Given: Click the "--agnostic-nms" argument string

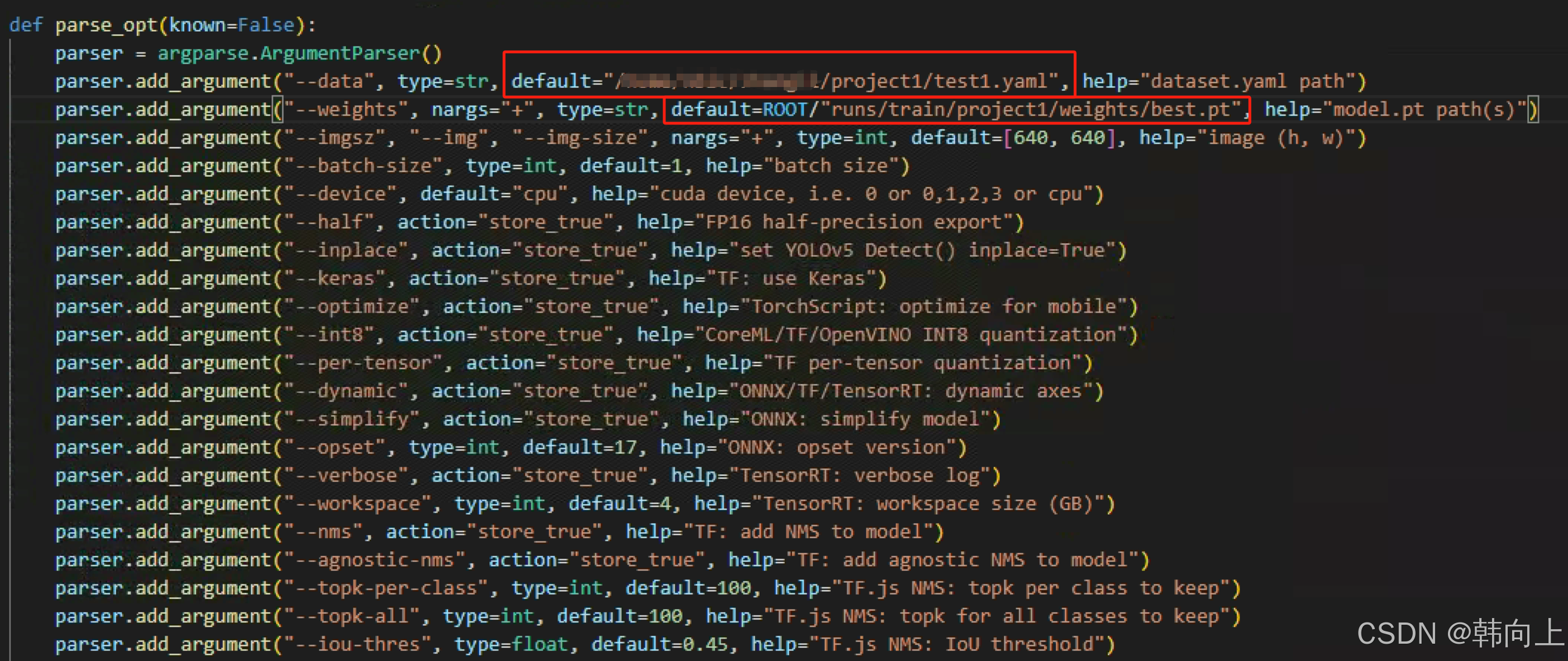Looking at the screenshot, I should pyautogui.click(x=375, y=560).
